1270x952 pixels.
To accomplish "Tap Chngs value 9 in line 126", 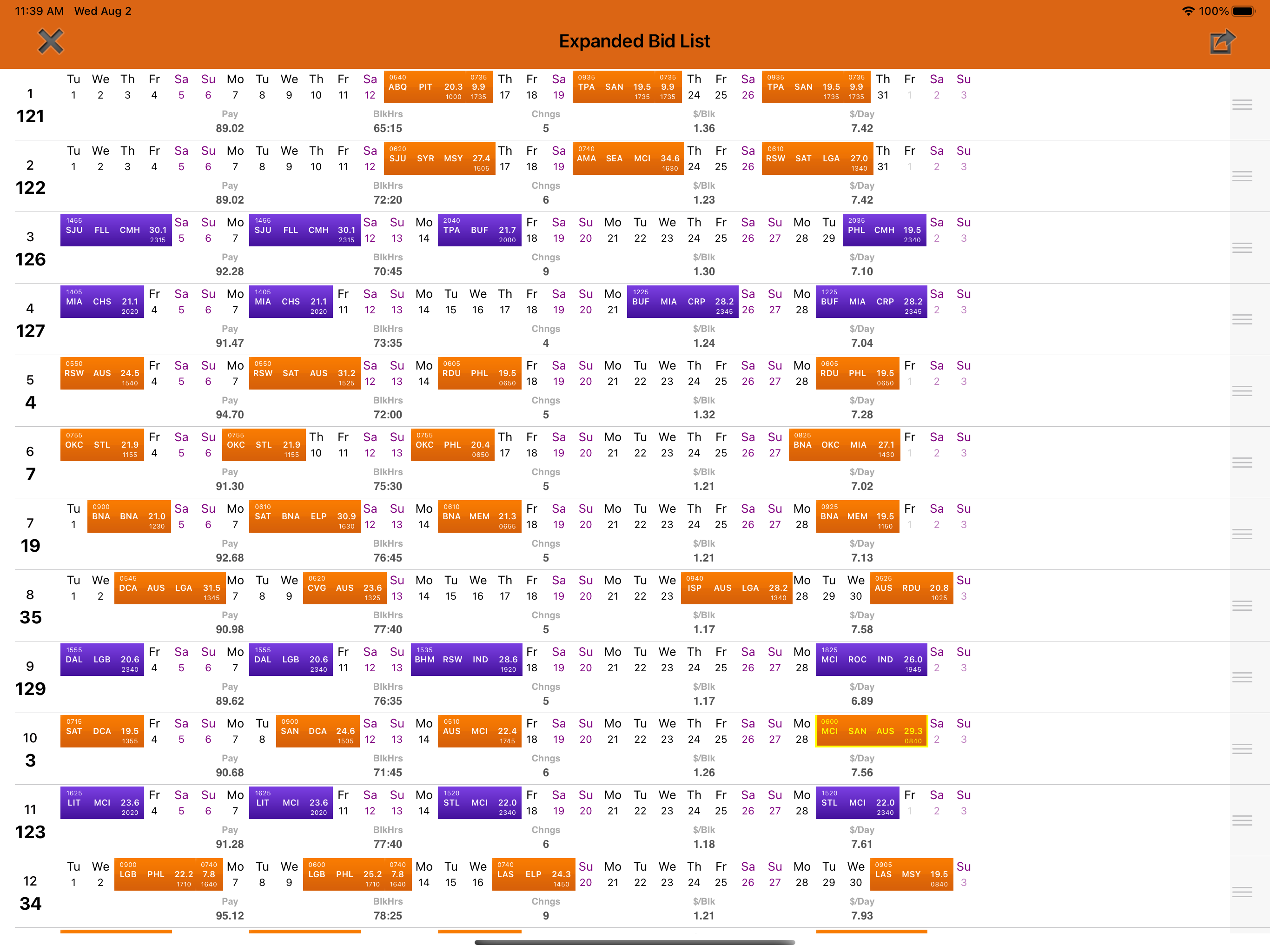I will point(545,271).
